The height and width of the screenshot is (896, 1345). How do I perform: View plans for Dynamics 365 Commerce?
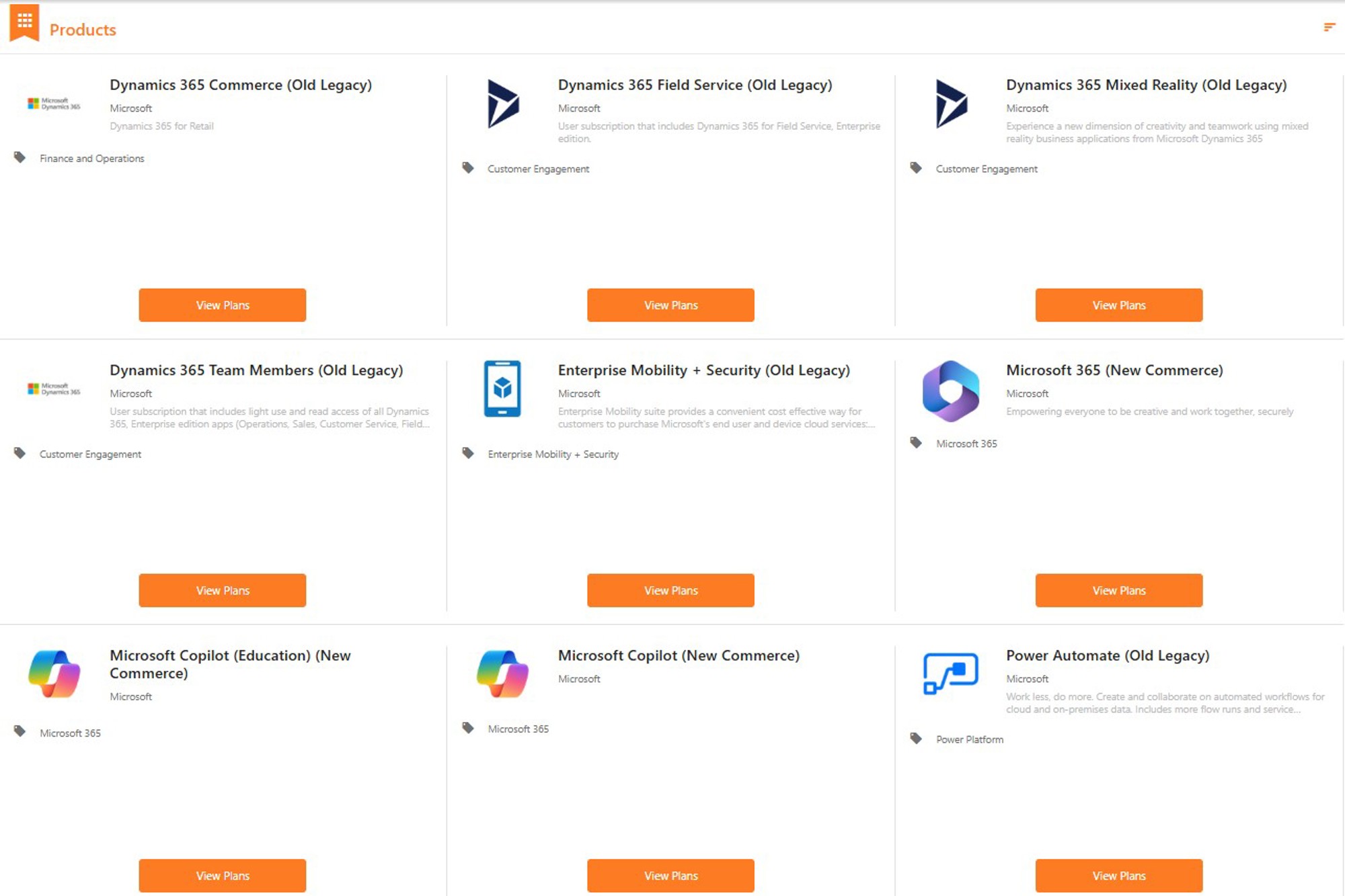223,305
